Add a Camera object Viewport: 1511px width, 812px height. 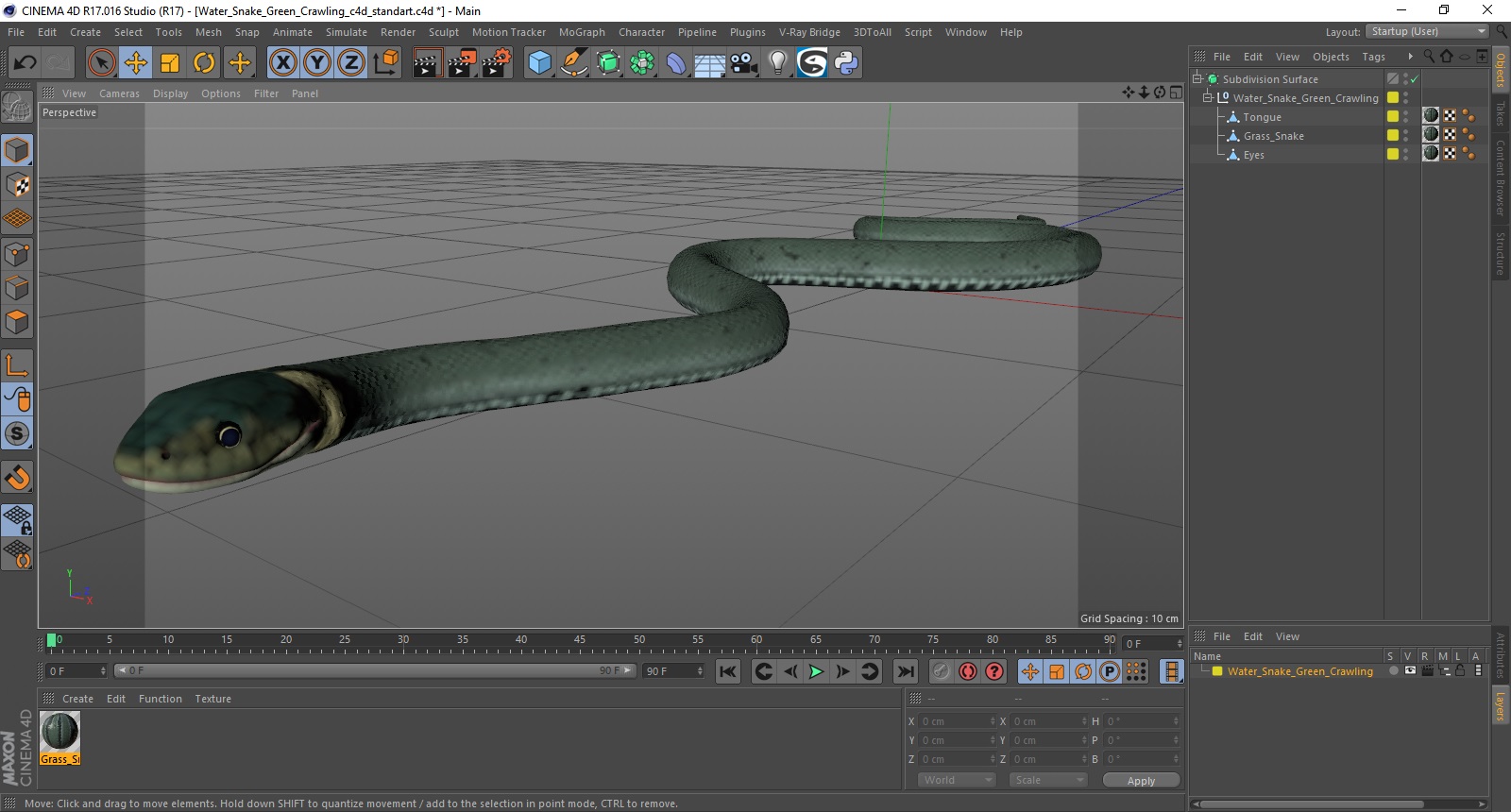click(x=744, y=63)
